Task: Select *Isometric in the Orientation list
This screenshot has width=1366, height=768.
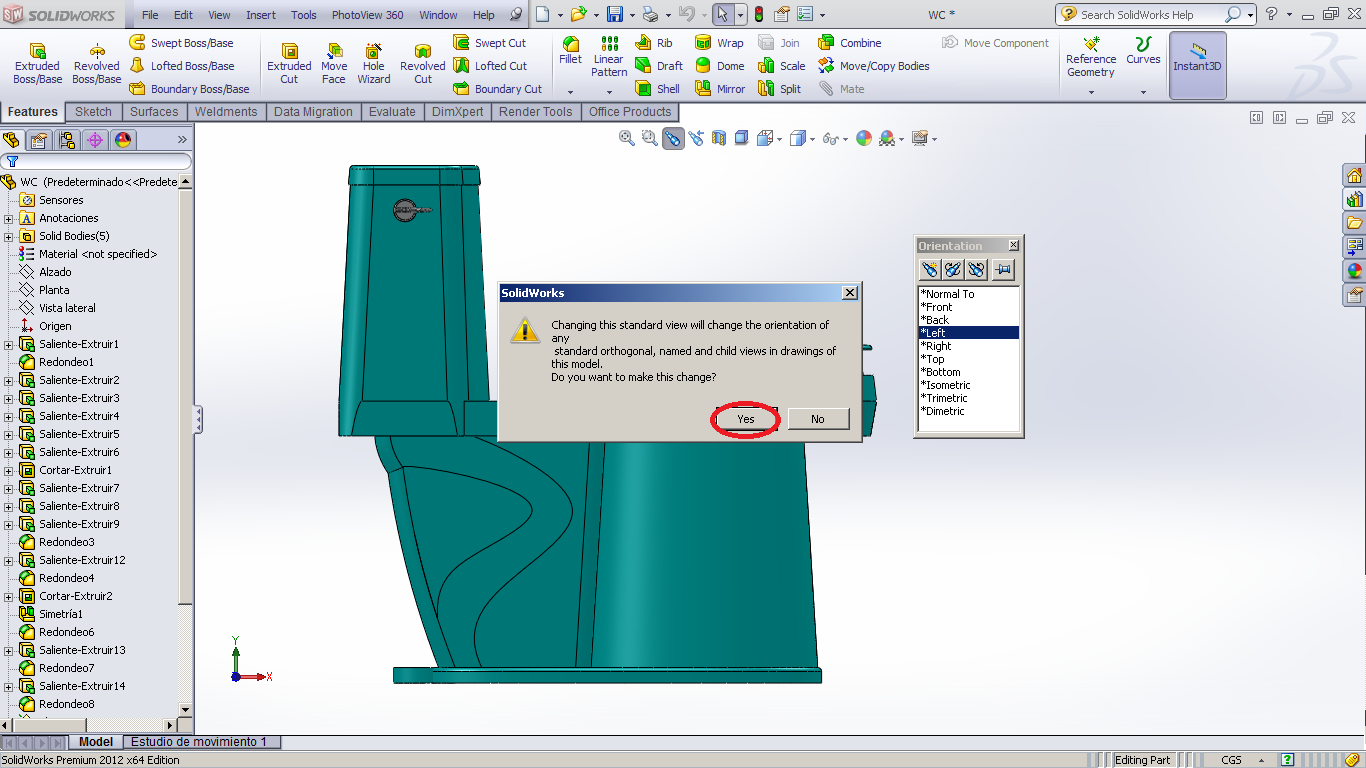Action: (945, 385)
